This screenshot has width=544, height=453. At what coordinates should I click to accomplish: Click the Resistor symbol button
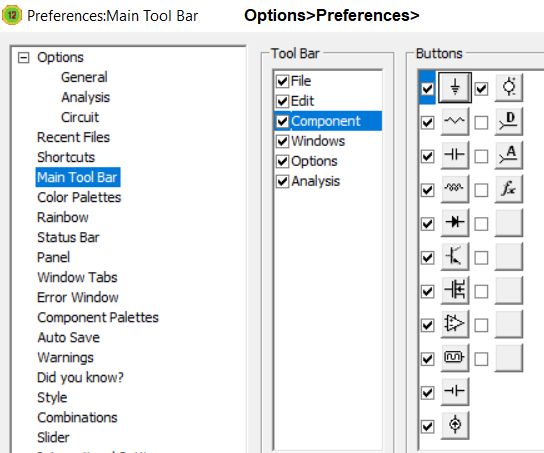tap(455, 121)
